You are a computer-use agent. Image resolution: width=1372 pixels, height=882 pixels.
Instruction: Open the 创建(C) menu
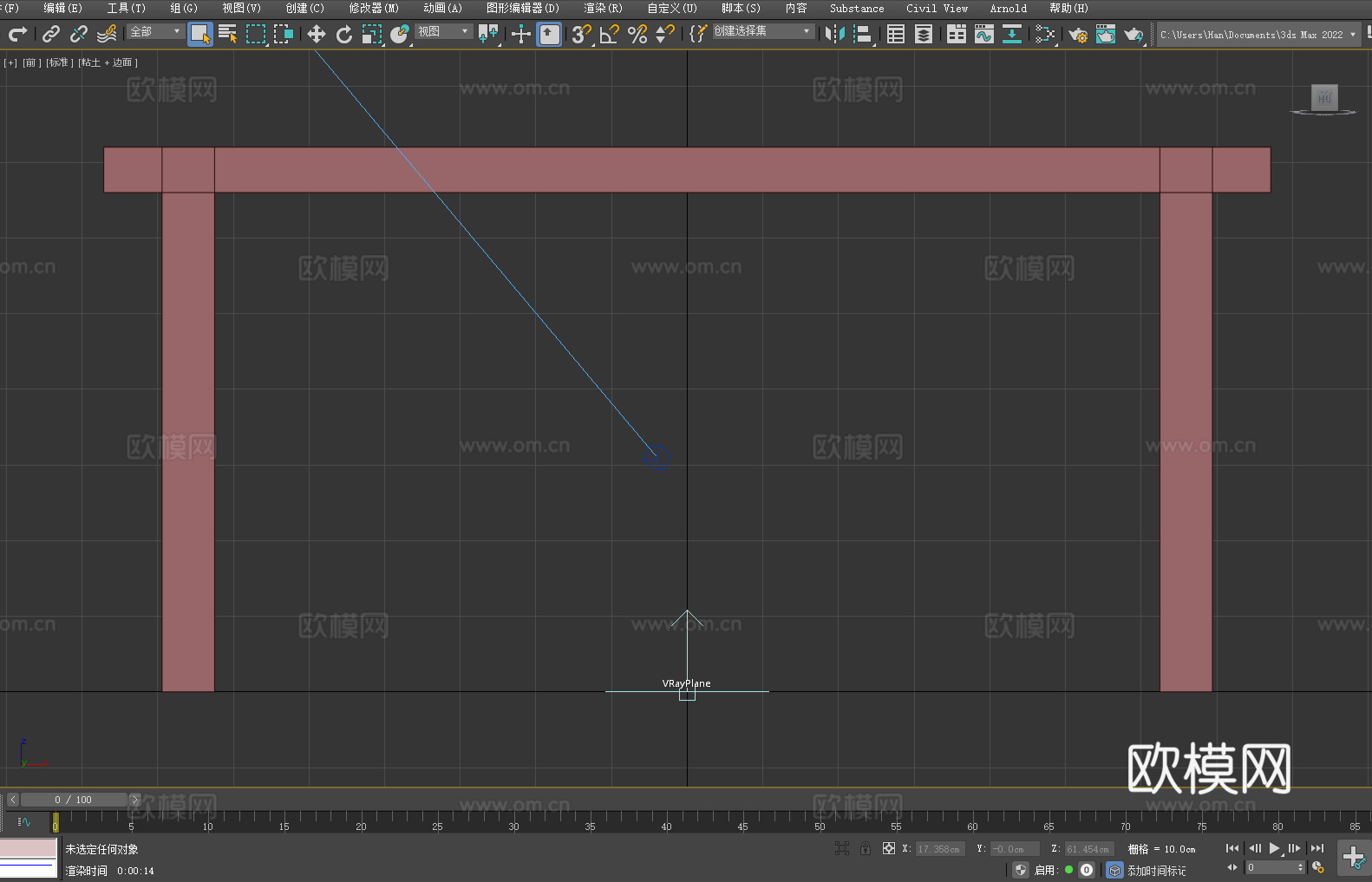click(x=305, y=8)
